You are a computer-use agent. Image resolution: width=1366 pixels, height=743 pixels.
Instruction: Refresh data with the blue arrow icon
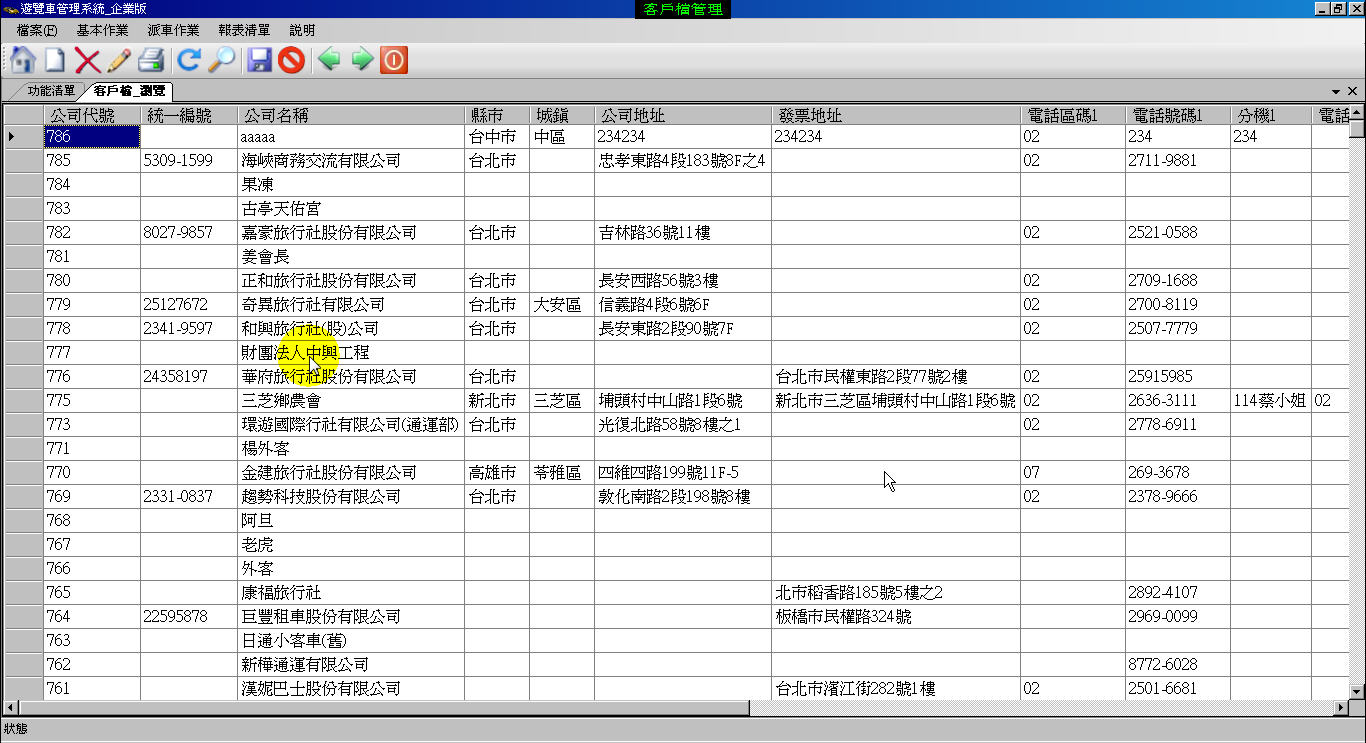189,60
